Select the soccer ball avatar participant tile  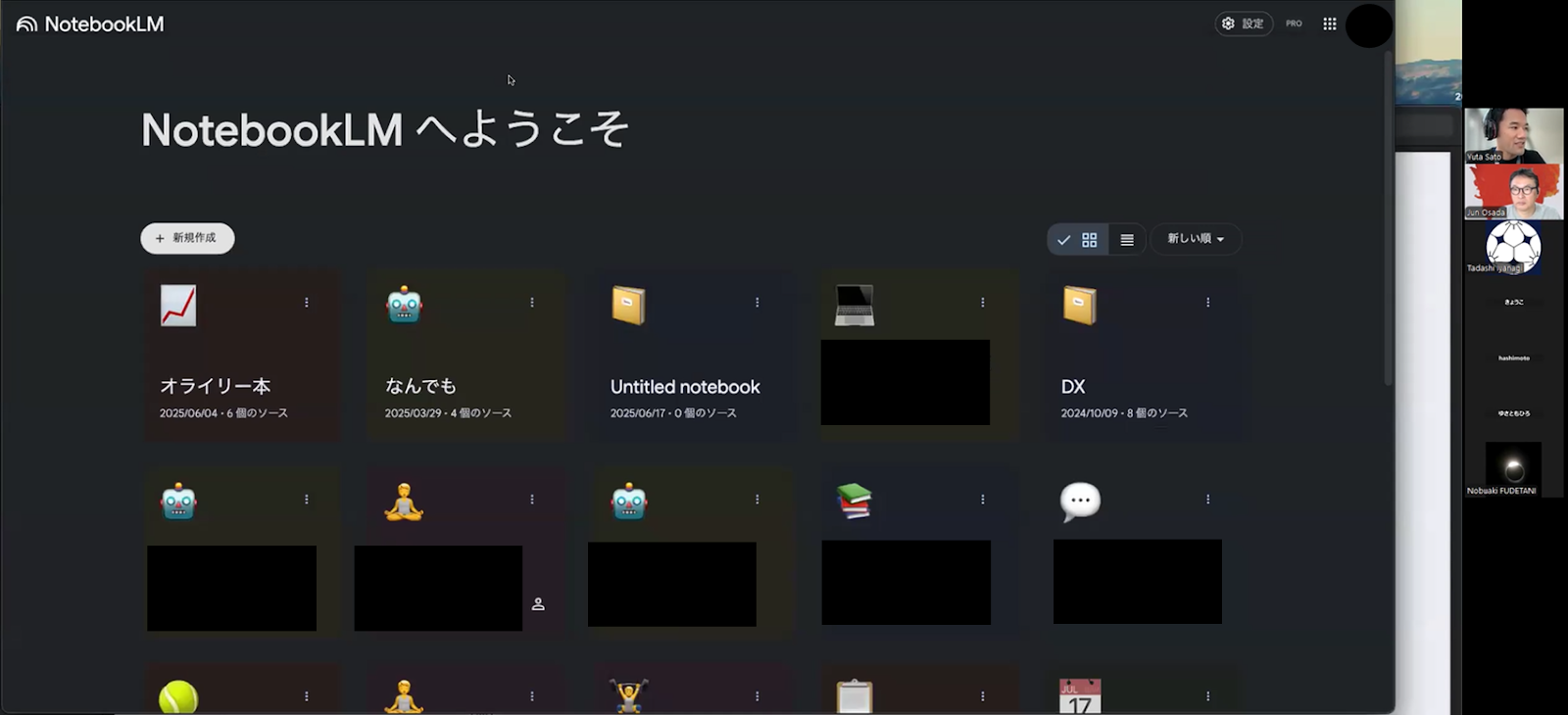coord(1514,247)
